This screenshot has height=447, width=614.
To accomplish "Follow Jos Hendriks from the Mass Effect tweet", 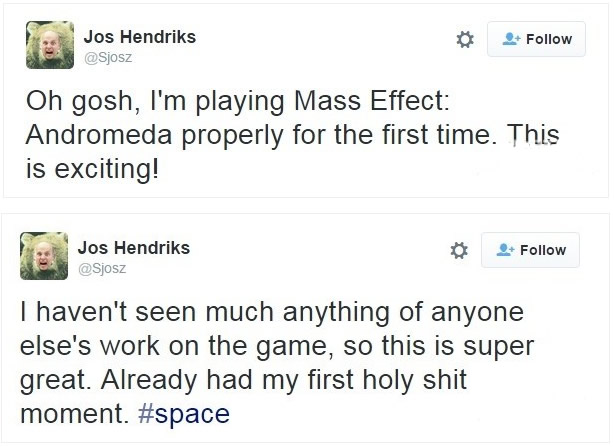I will pyautogui.click(x=535, y=39).
